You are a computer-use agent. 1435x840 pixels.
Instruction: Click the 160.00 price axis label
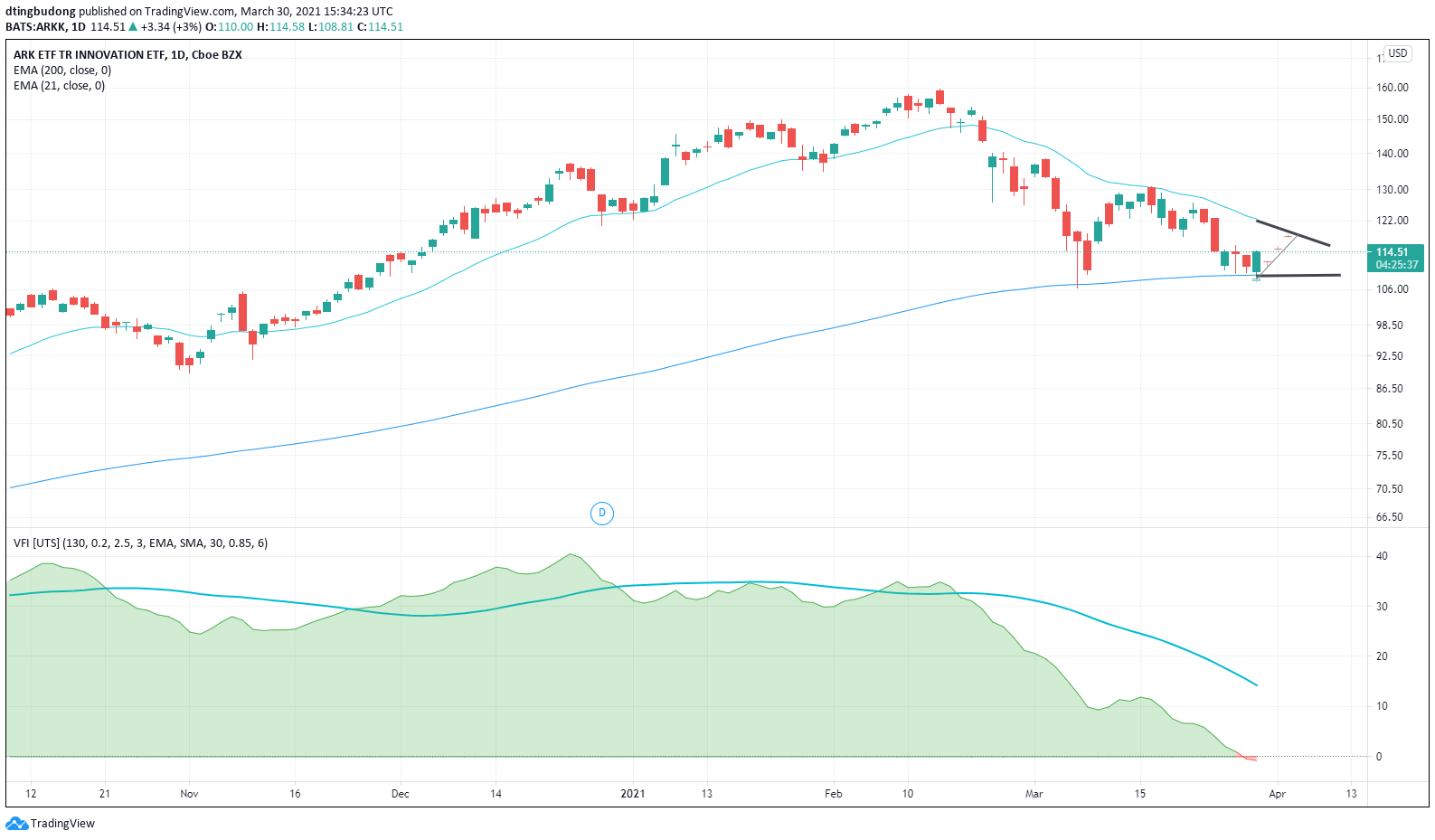click(1393, 88)
